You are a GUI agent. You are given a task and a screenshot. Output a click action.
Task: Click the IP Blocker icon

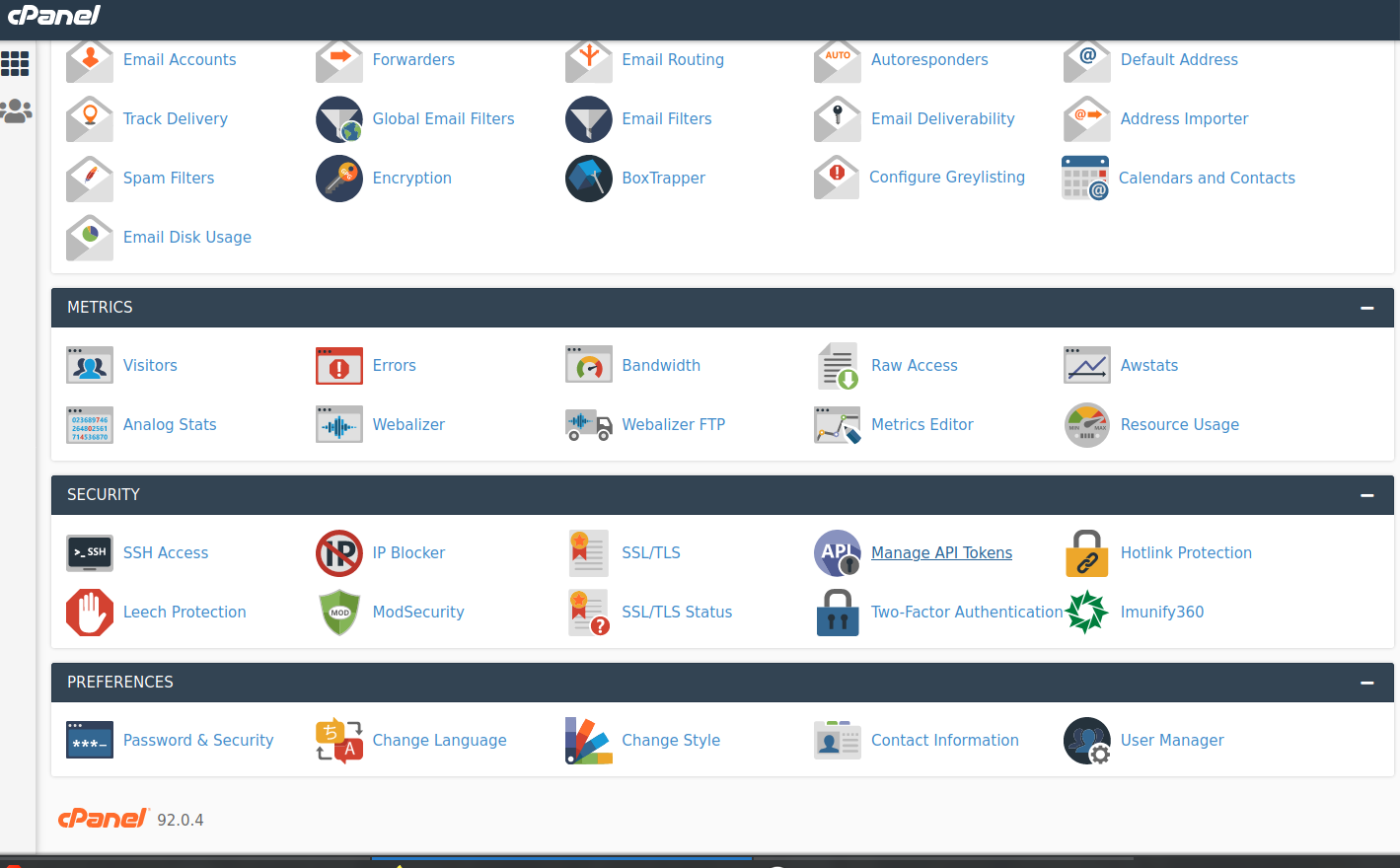(x=339, y=553)
